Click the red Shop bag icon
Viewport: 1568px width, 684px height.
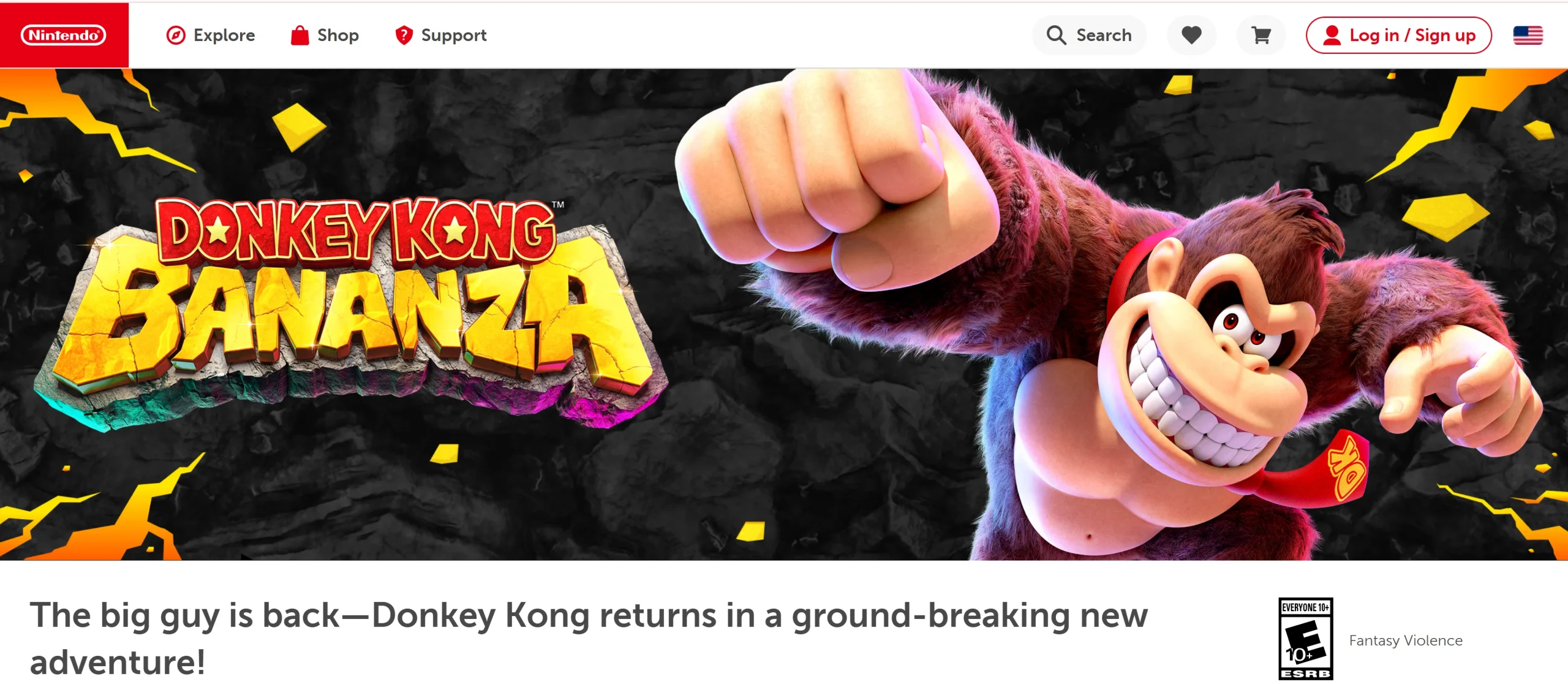click(x=300, y=36)
